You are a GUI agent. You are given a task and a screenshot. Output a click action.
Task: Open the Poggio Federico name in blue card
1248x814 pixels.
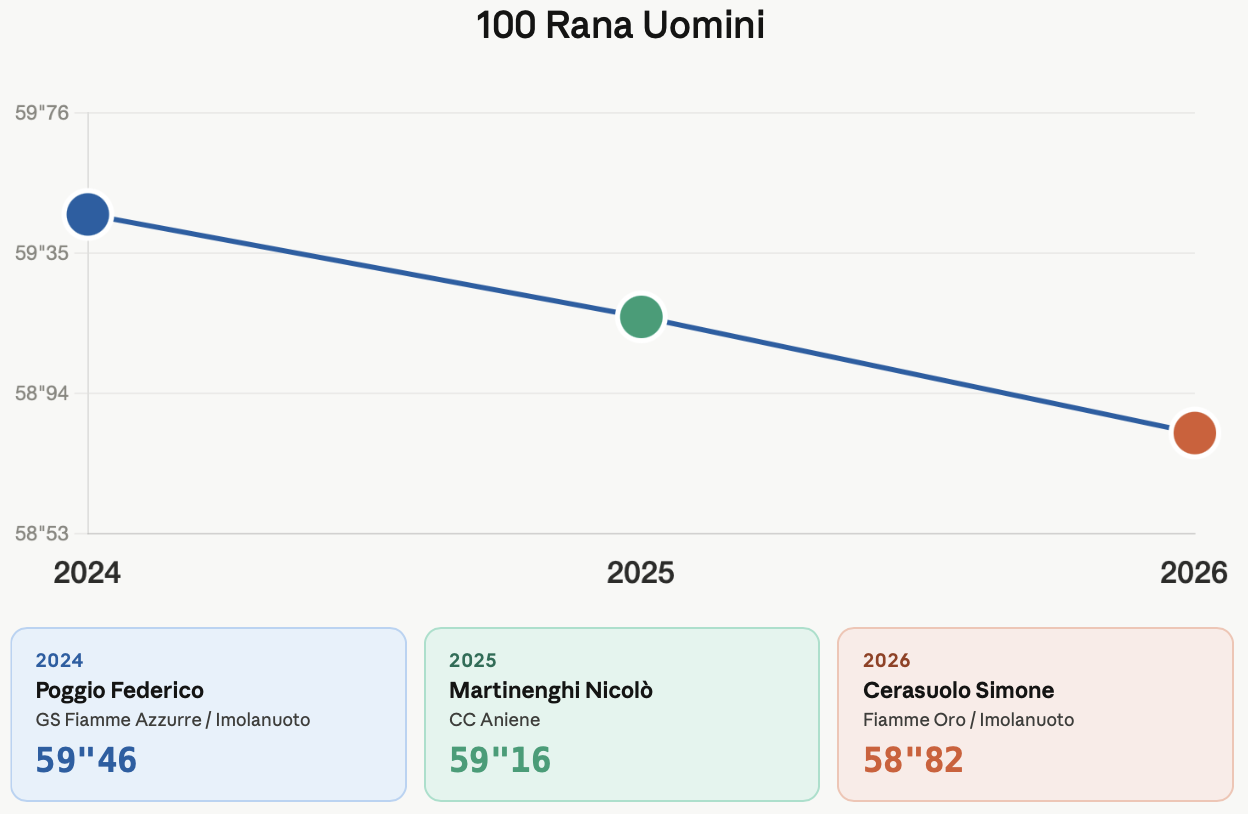pos(120,690)
